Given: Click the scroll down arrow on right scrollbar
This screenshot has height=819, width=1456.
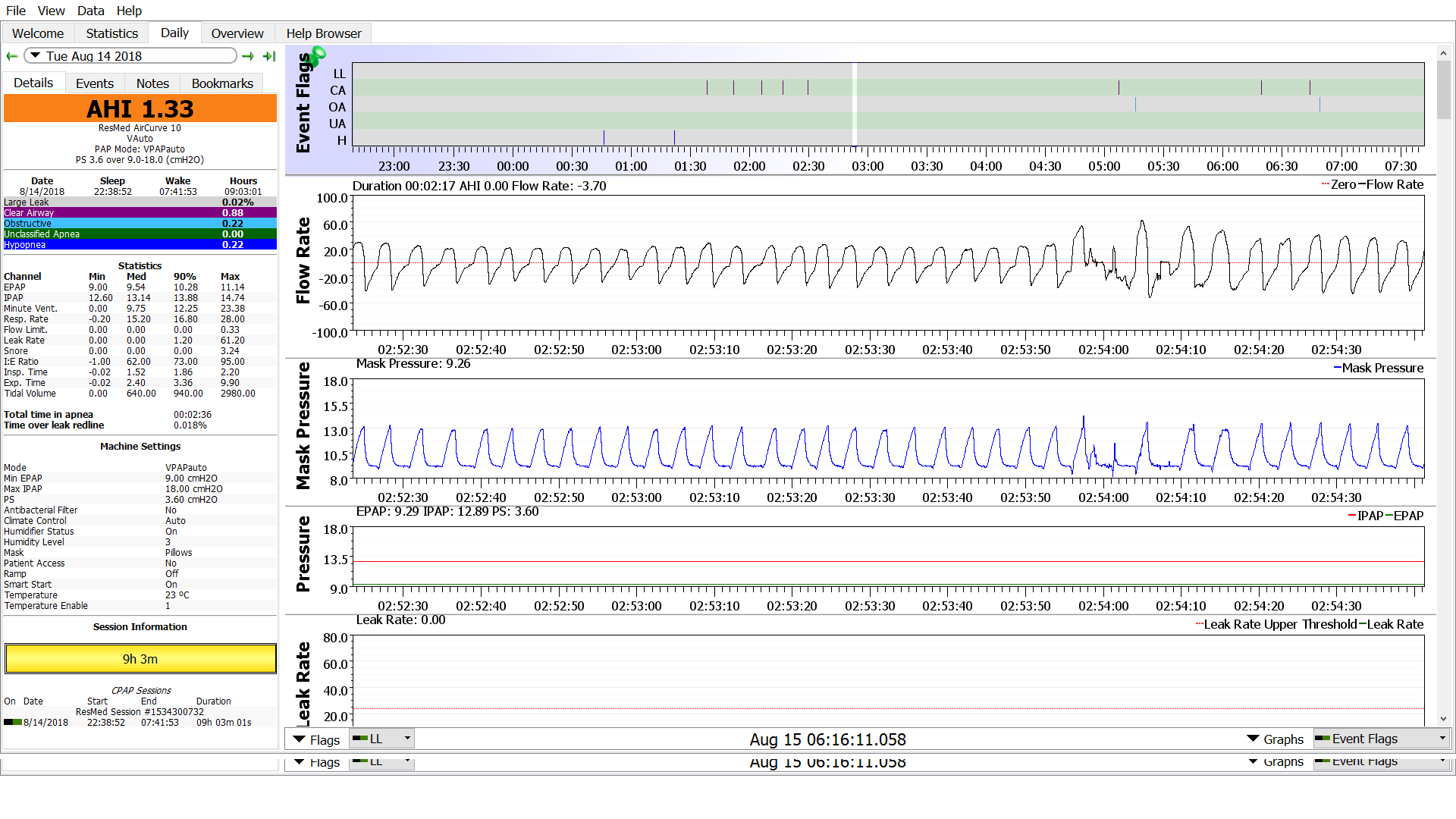Looking at the screenshot, I should 1443,719.
